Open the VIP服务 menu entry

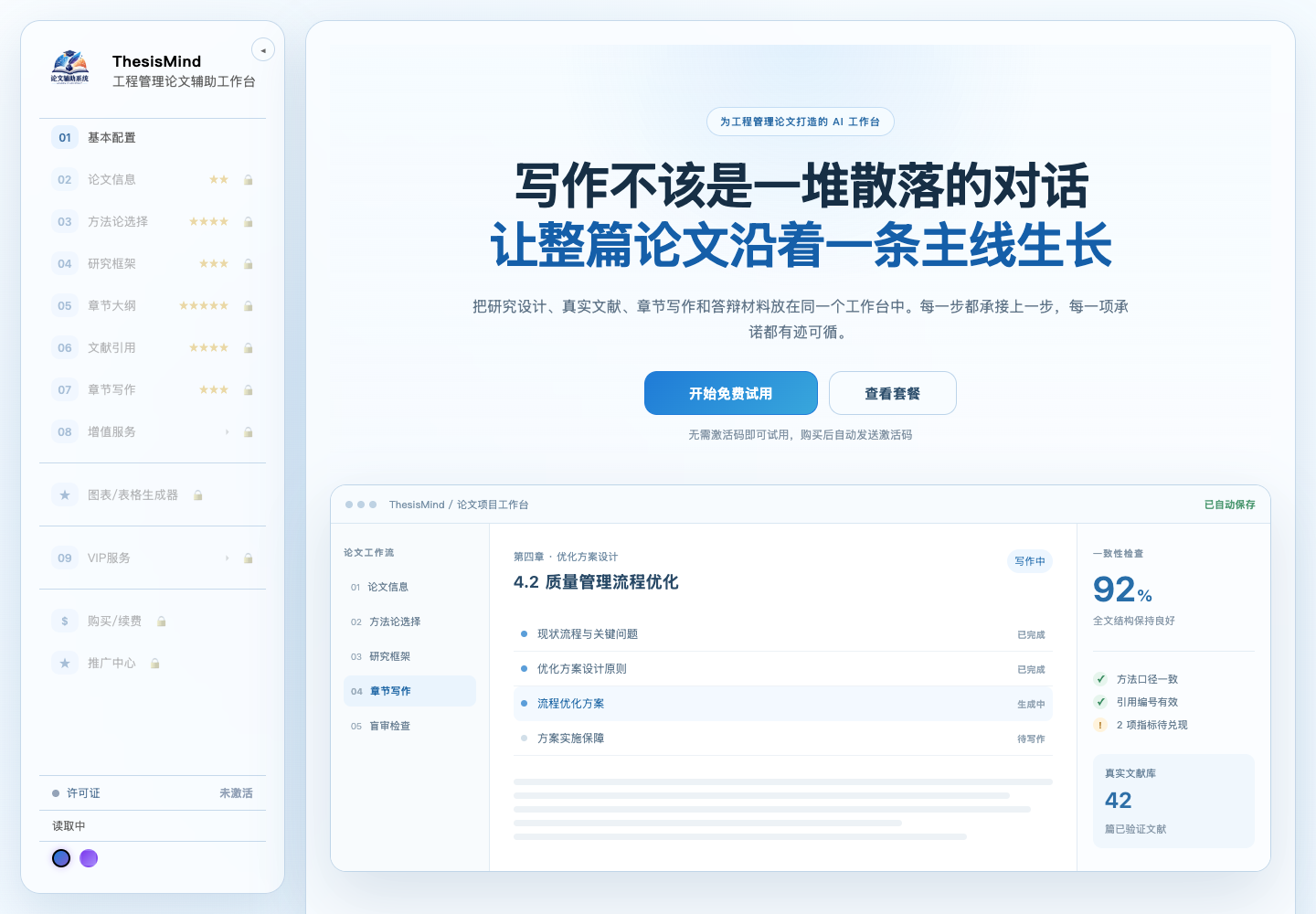tap(153, 558)
